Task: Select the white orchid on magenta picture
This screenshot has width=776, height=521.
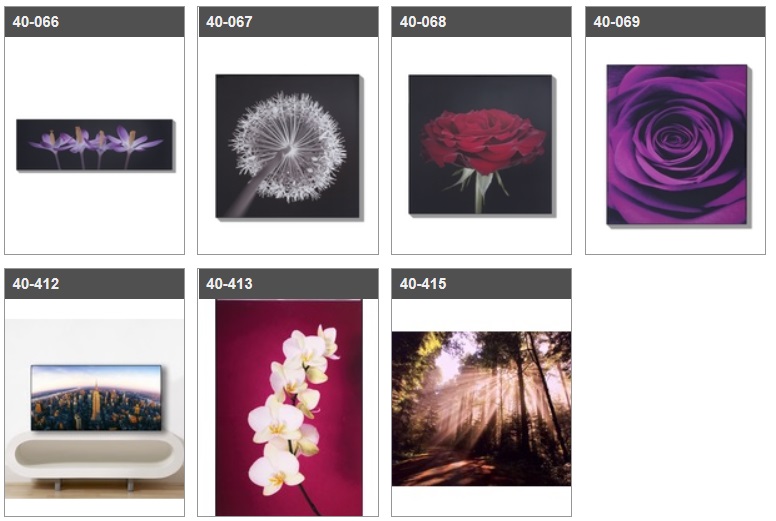Action: [289, 408]
